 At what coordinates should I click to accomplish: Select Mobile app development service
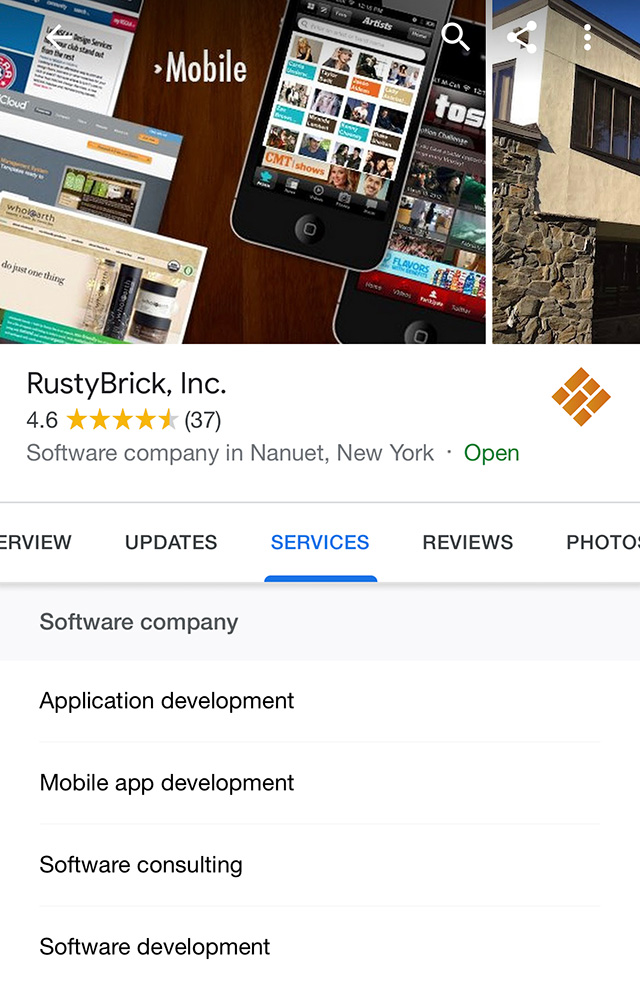[x=320, y=783]
